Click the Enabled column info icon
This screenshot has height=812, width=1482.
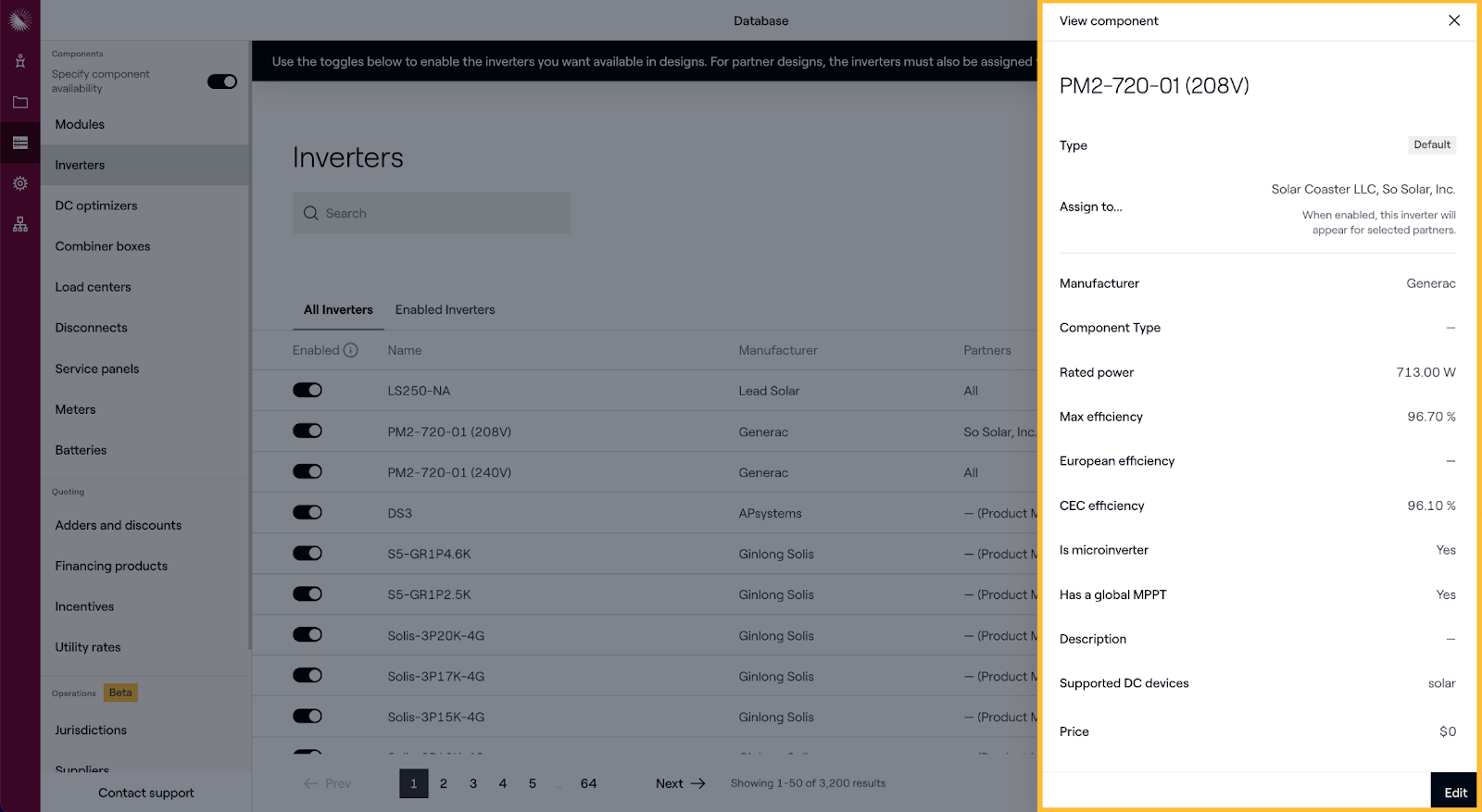click(x=350, y=350)
